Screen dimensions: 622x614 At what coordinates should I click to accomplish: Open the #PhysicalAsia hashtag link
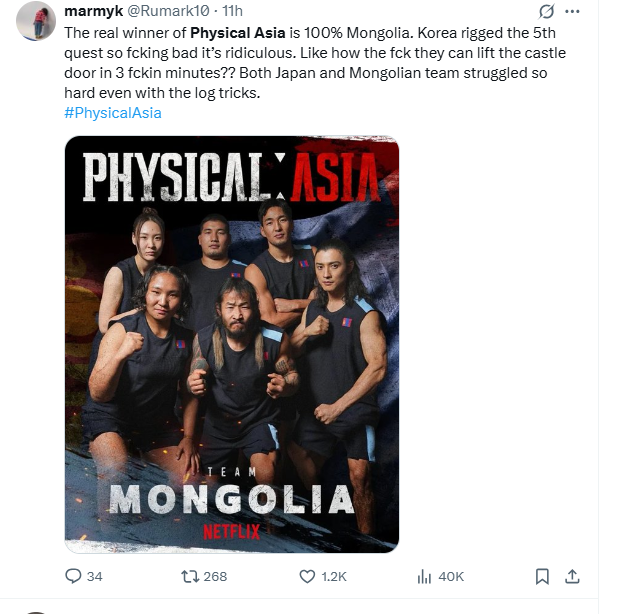113,113
